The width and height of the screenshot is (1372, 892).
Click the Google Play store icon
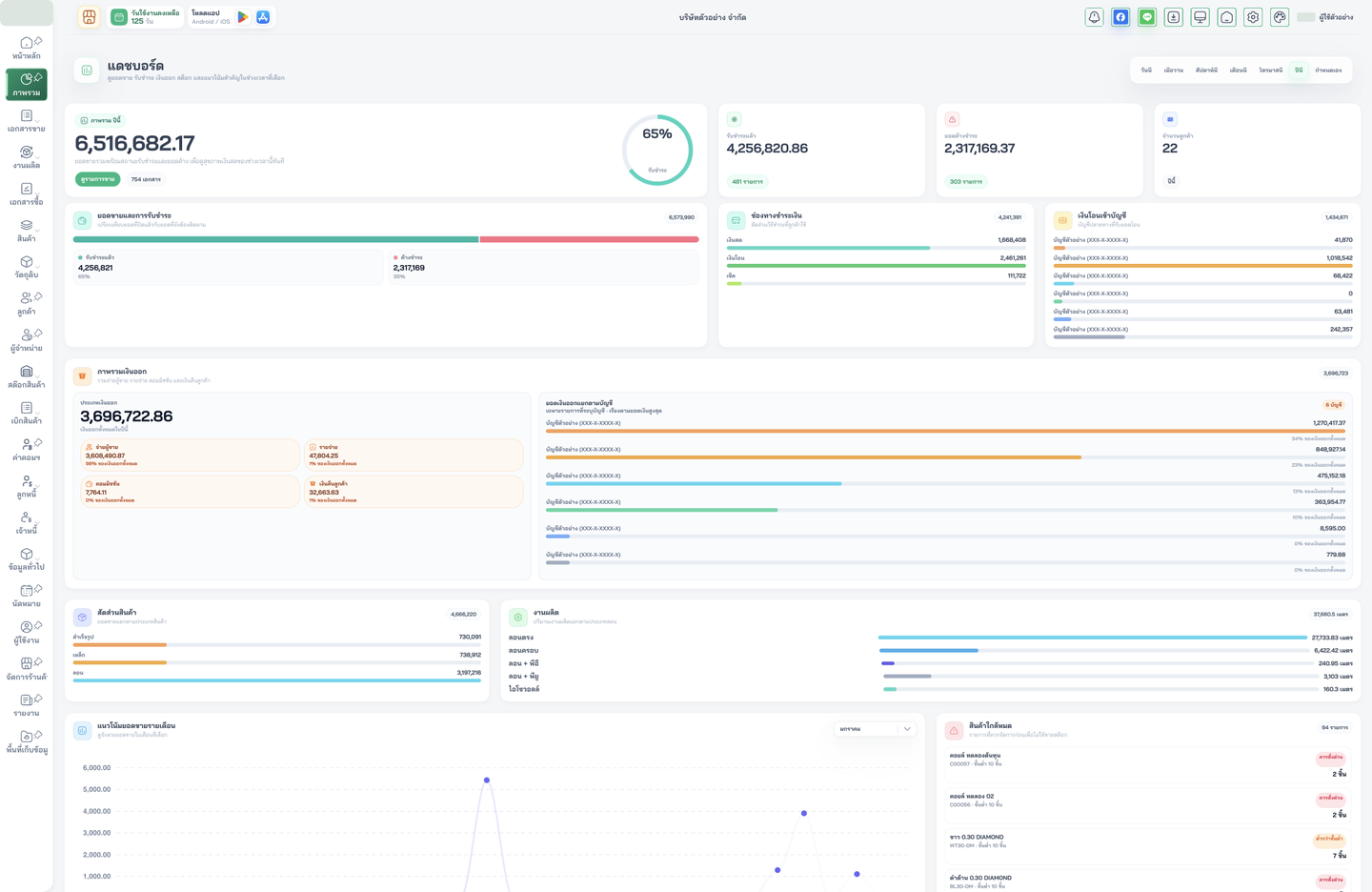[x=243, y=17]
